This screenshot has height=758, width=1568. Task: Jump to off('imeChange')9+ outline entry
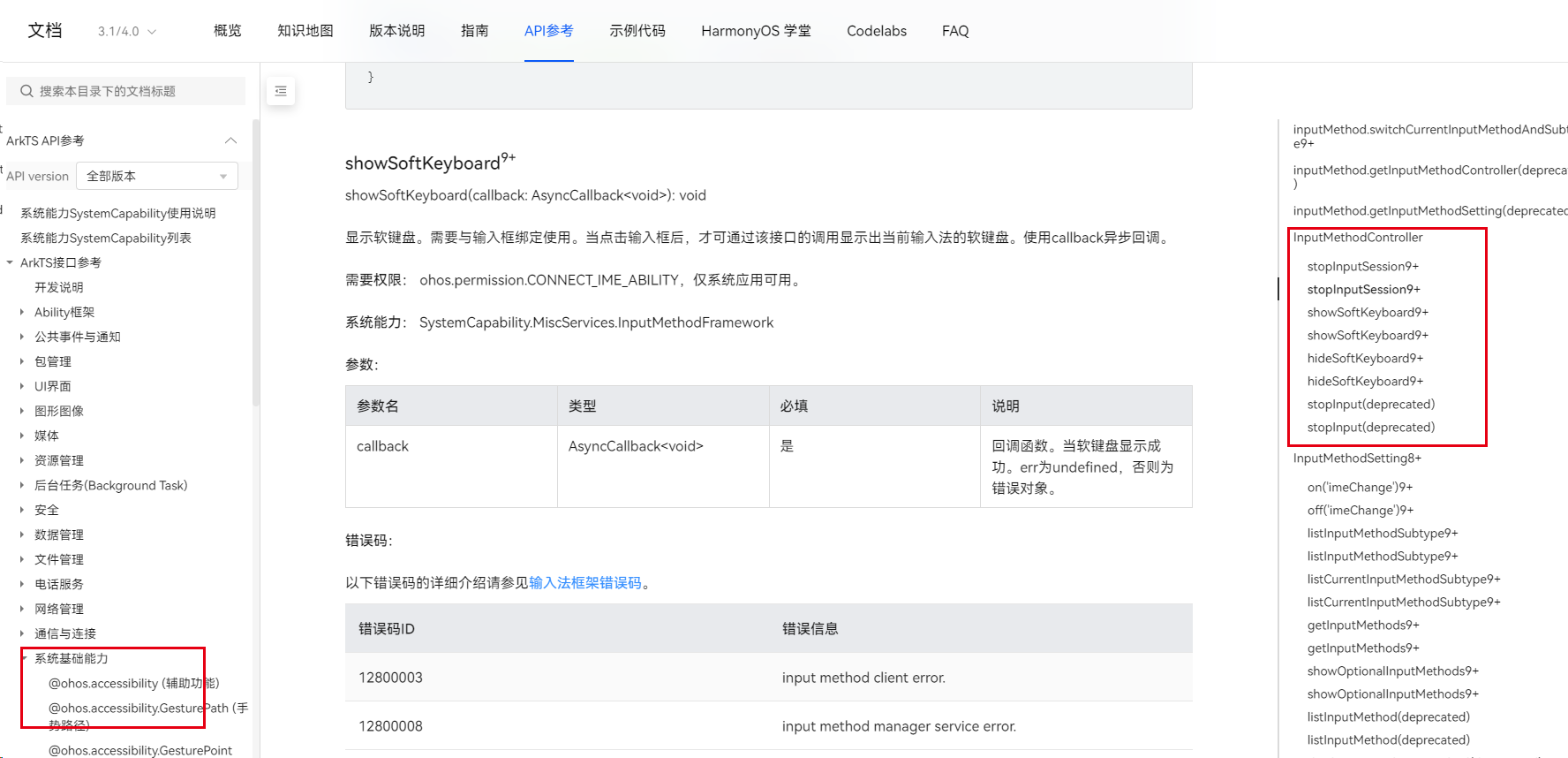(x=1361, y=511)
